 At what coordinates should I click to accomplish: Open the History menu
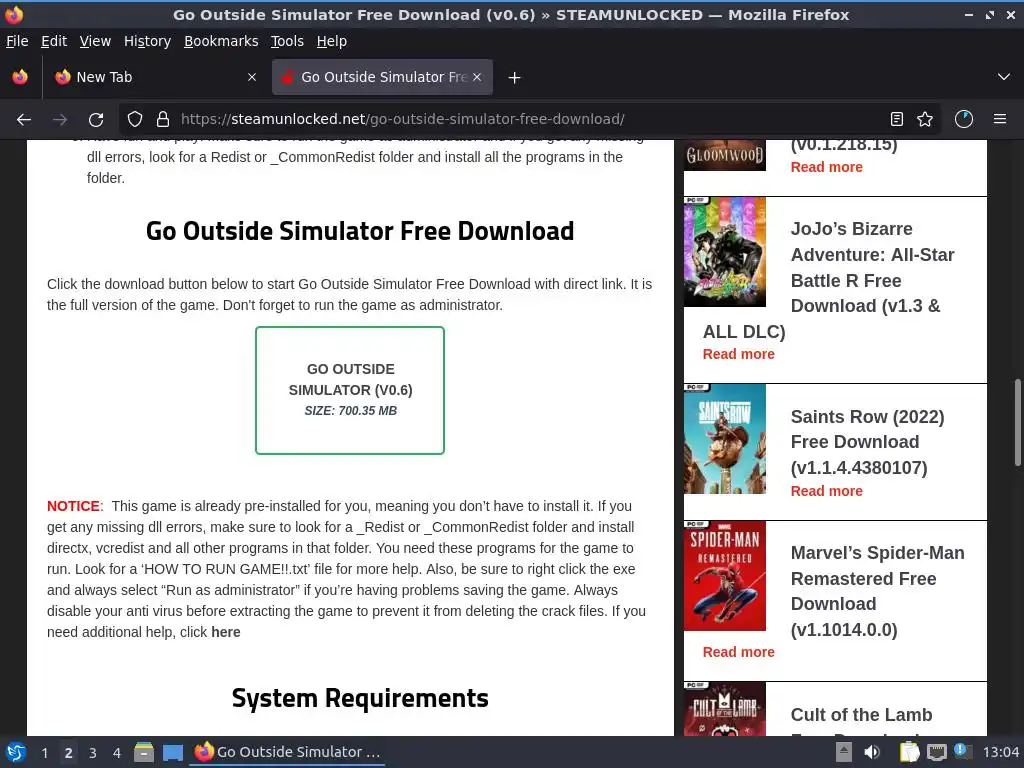[148, 41]
